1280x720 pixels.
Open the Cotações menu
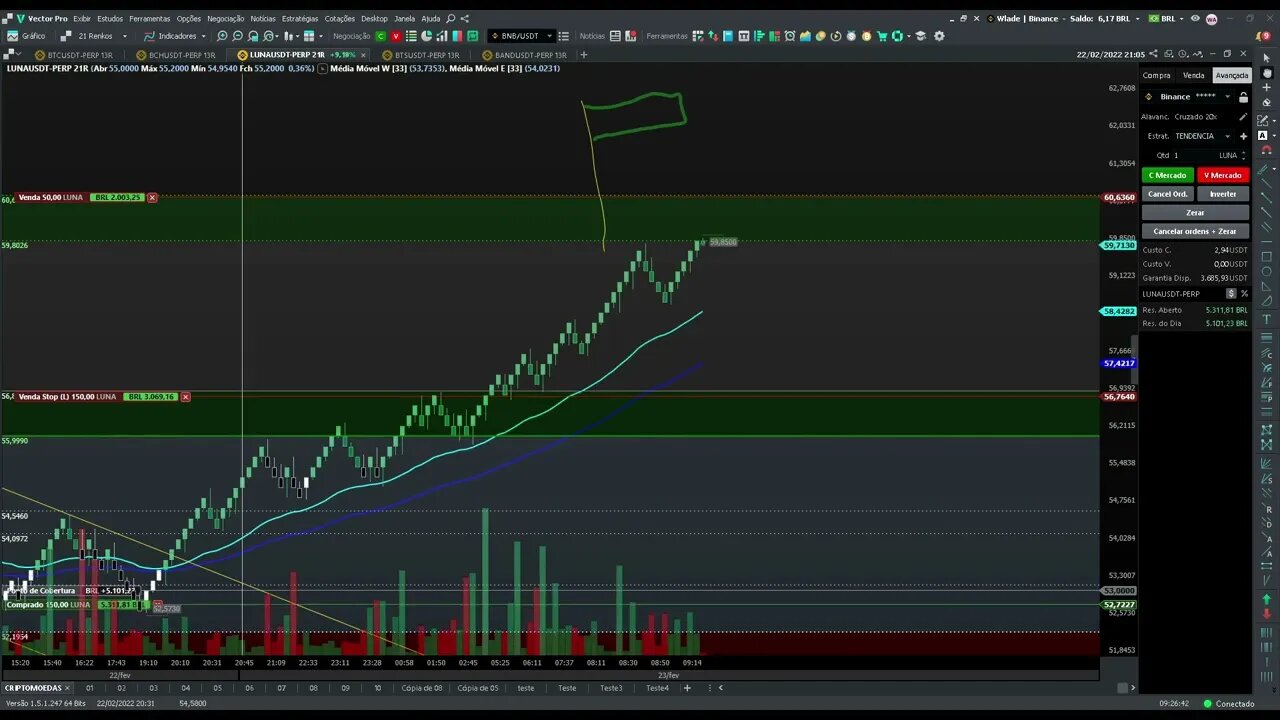tap(340, 18)
